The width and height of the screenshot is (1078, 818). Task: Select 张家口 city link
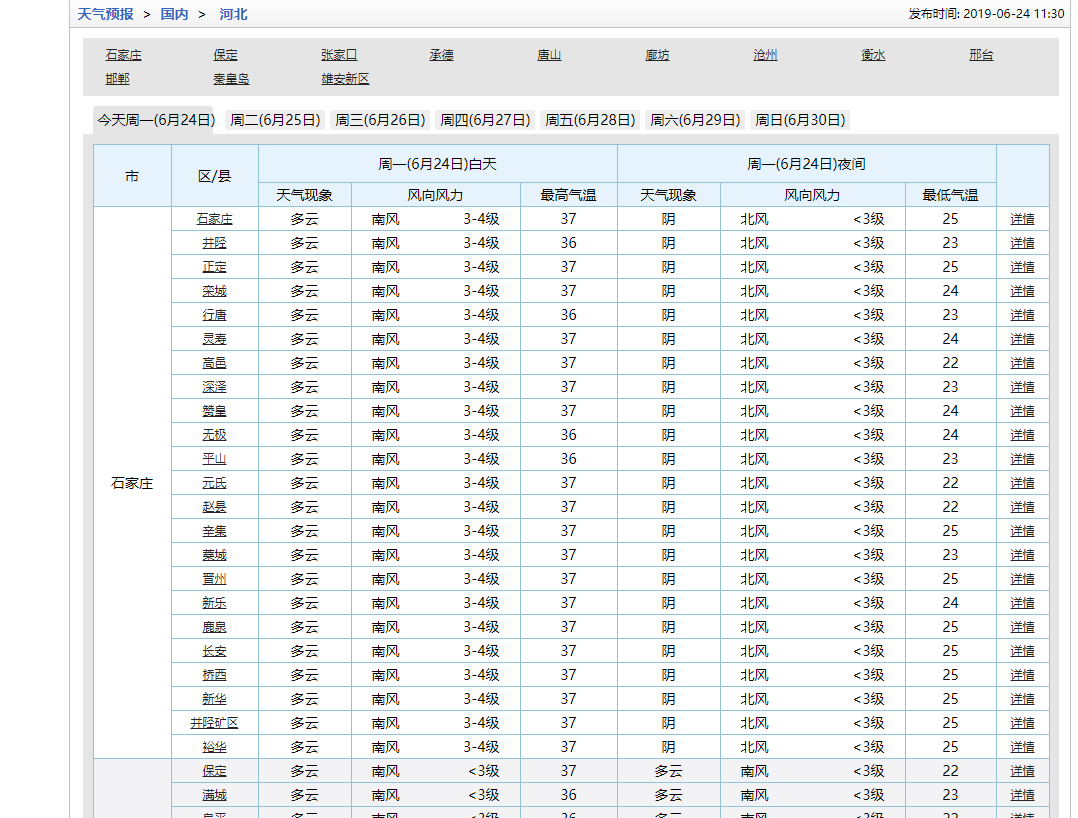(339, 55)
